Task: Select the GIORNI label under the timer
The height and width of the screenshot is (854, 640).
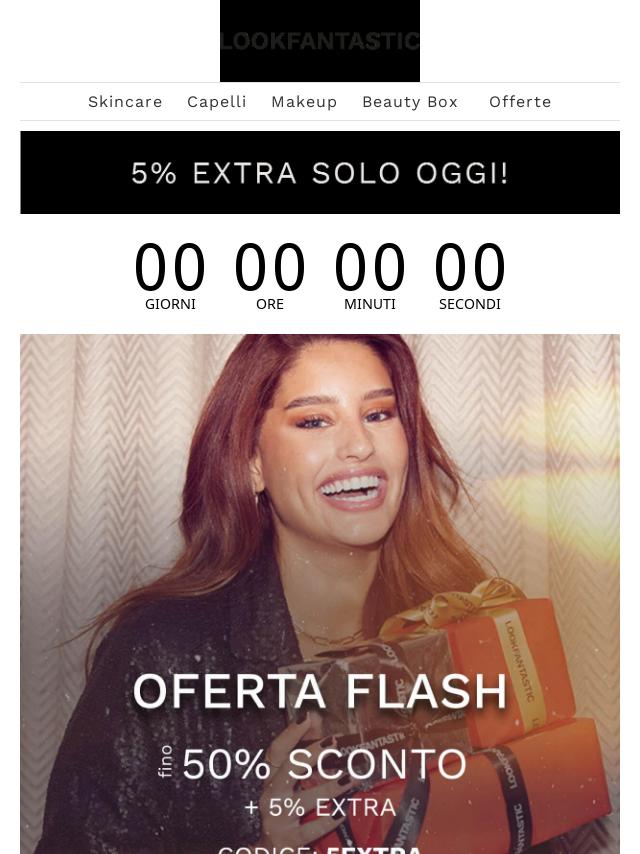Action: click(170, 304)
